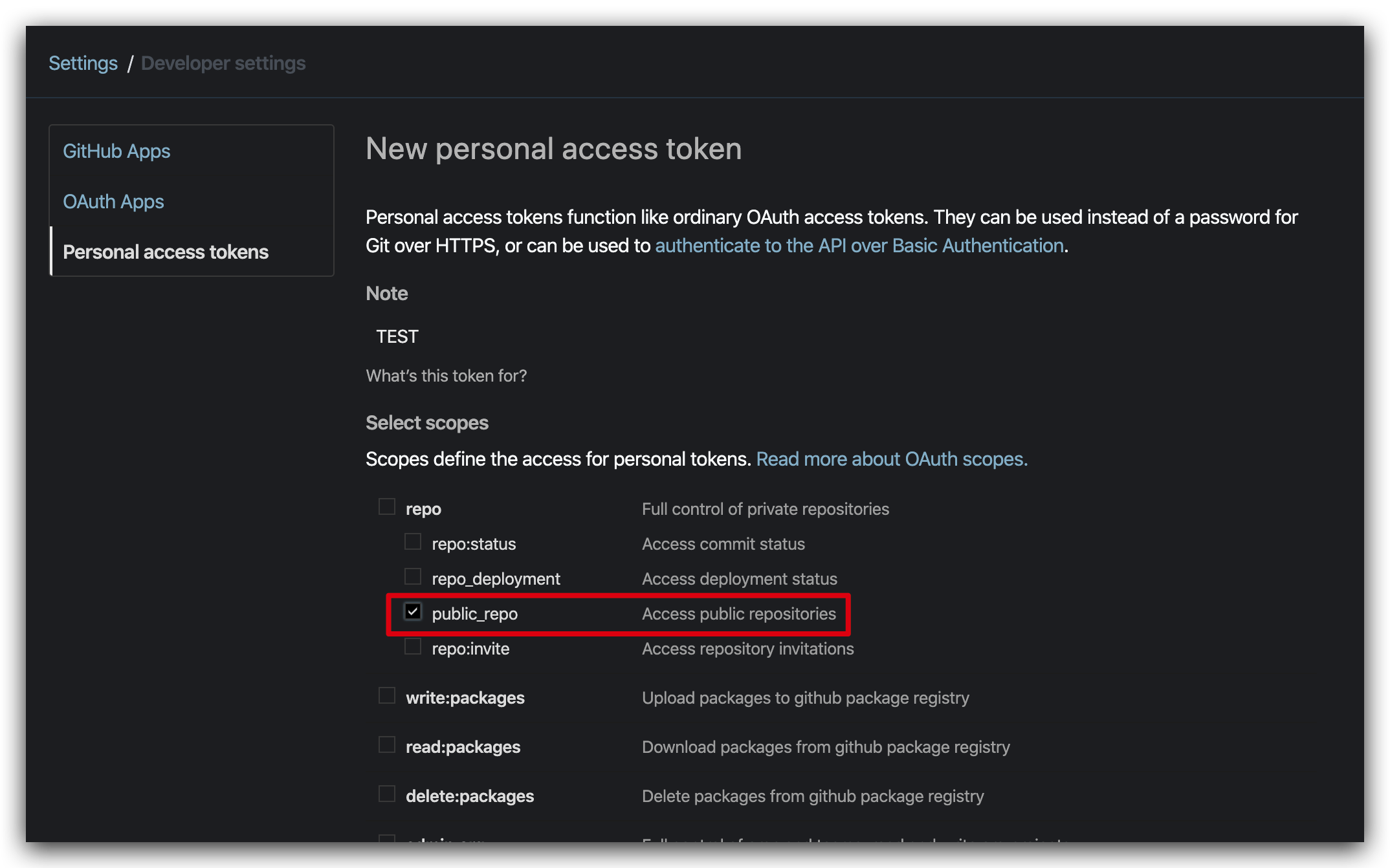
Task: Uncheck the public_repo scope
Action: [x=413, y=611]
